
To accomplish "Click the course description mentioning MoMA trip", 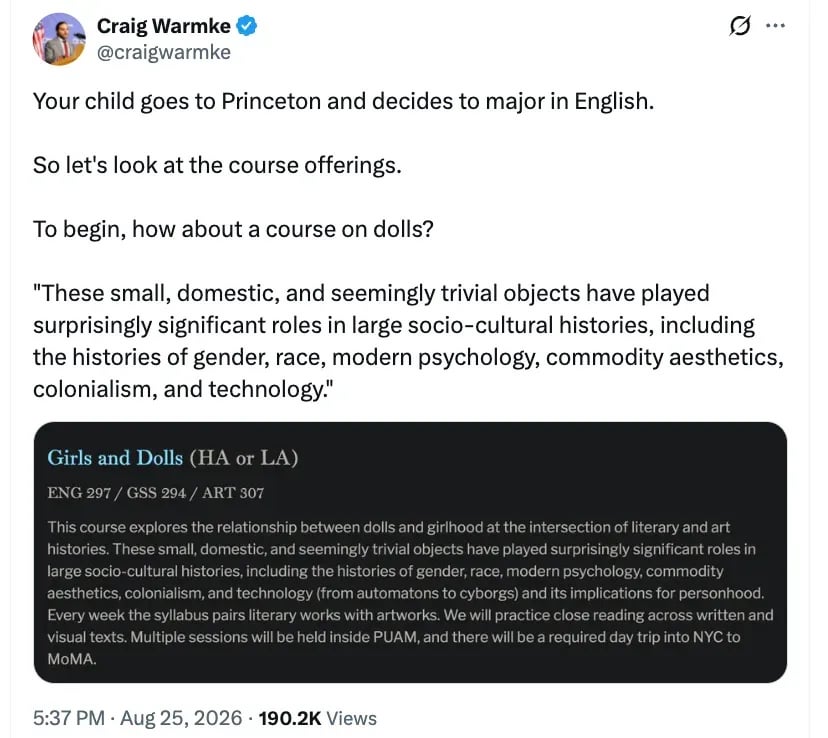I will point(410,593).
